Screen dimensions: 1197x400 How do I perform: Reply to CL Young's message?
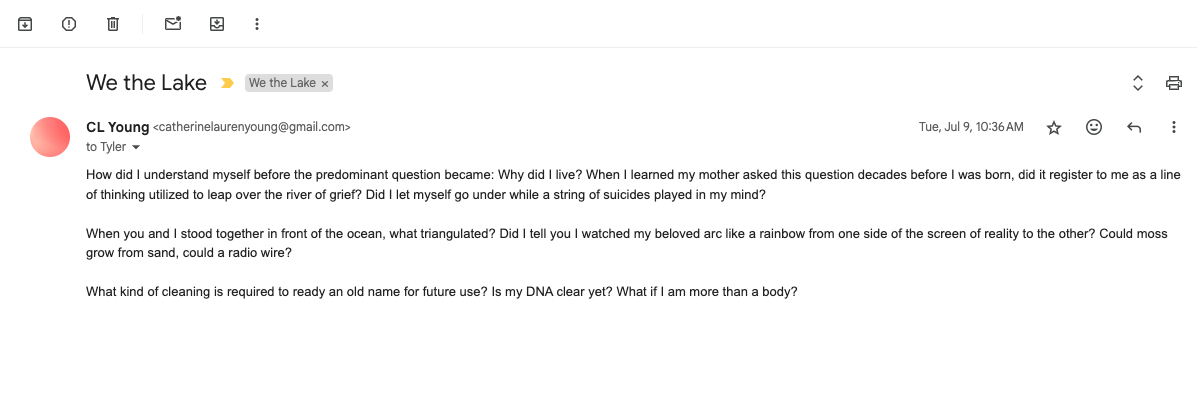click(1134, 127)
